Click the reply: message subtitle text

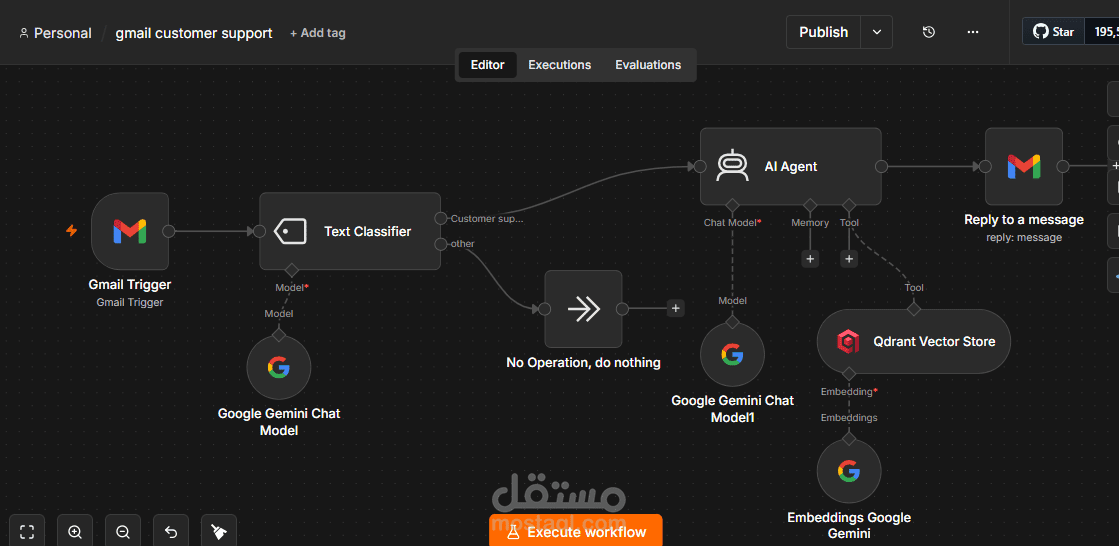(1024, 238)
